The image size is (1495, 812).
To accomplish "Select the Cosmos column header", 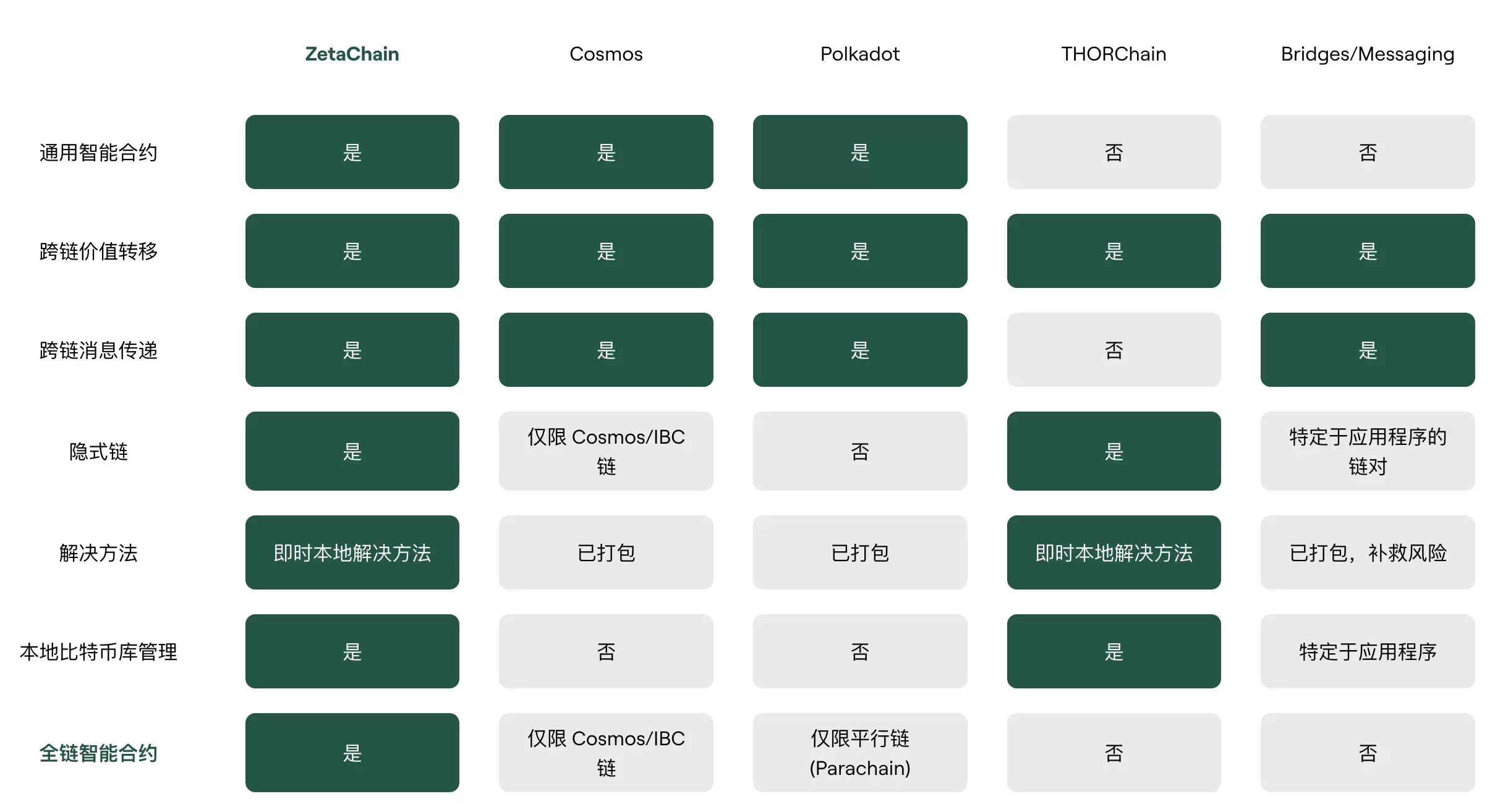I will click(605, 54).
